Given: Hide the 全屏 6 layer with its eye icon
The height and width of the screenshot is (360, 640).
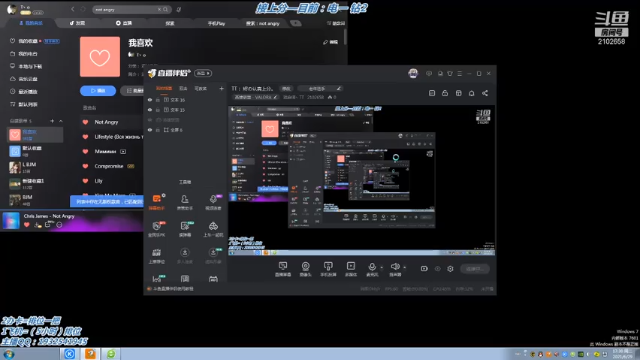Looking at the screenshot, I should tap(150, 130).
